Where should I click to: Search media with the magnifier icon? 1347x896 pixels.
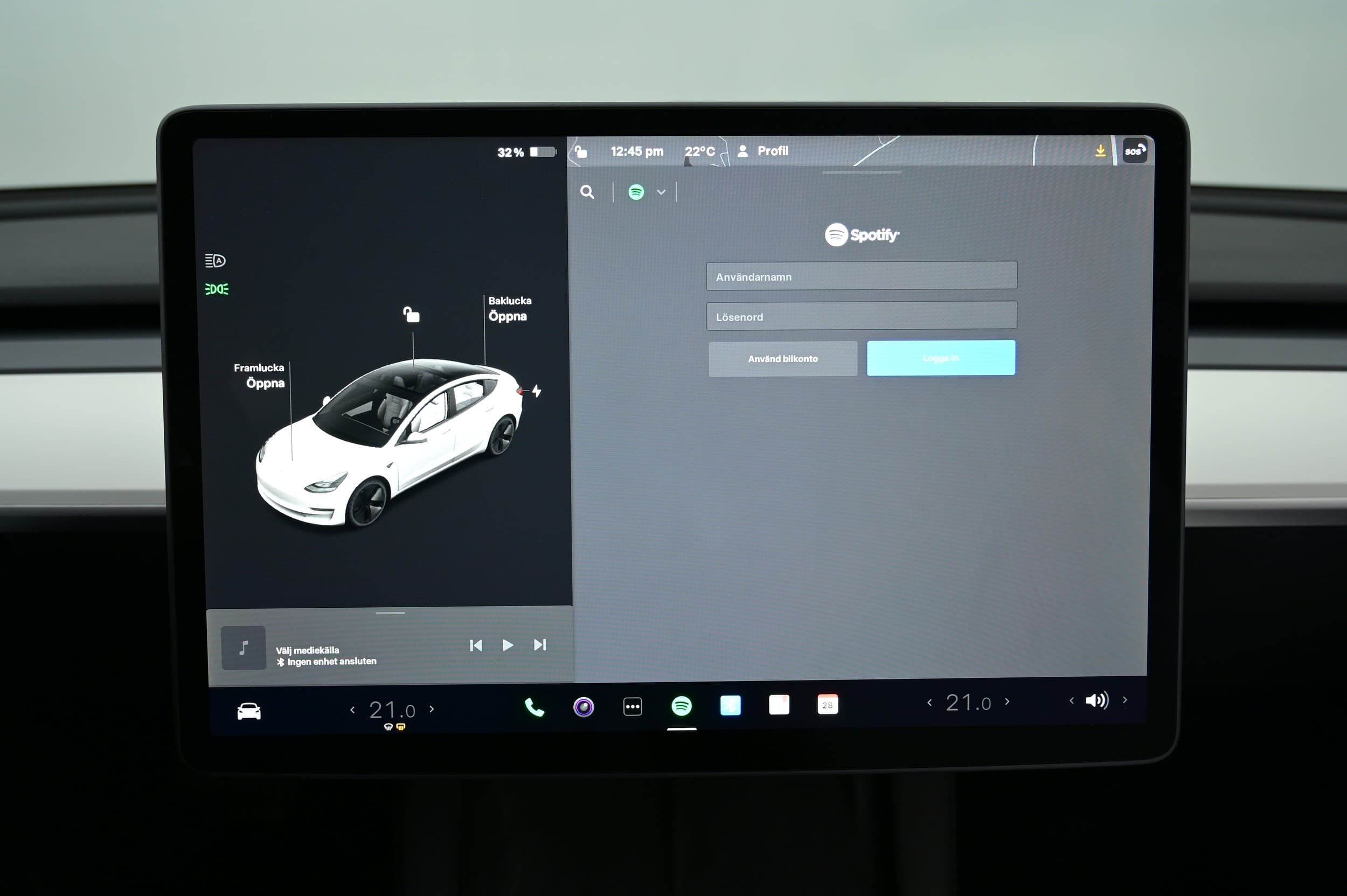point(587,192)
